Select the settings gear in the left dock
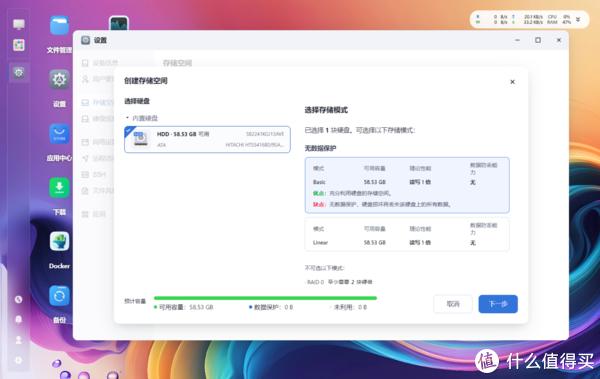This screenshot has height=379, width=600. [19, 72]
